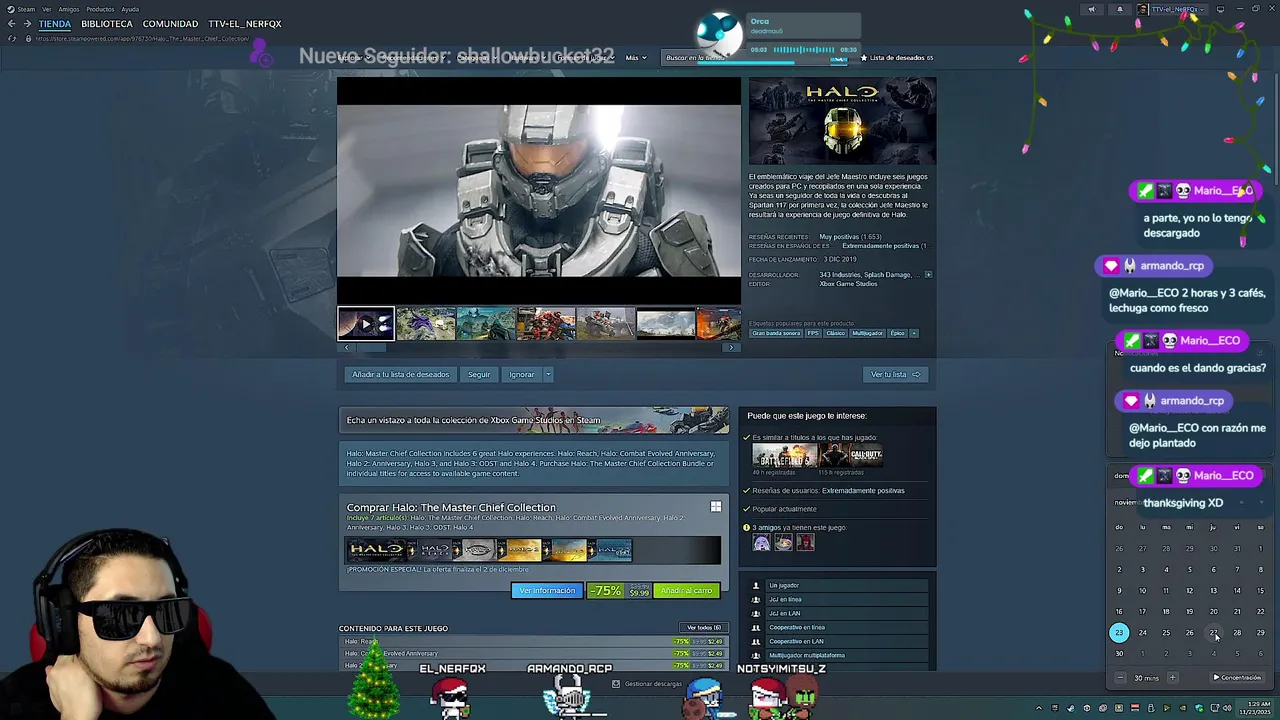Click the FPS tag

tap(813, 333)
